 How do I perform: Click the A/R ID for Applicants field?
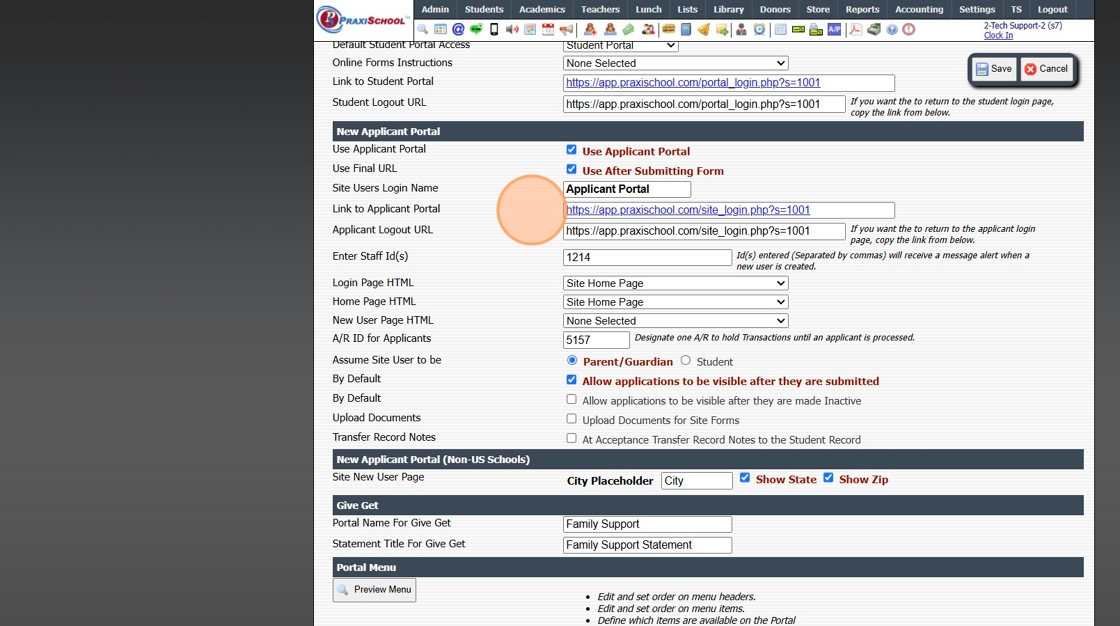(596, 339)
